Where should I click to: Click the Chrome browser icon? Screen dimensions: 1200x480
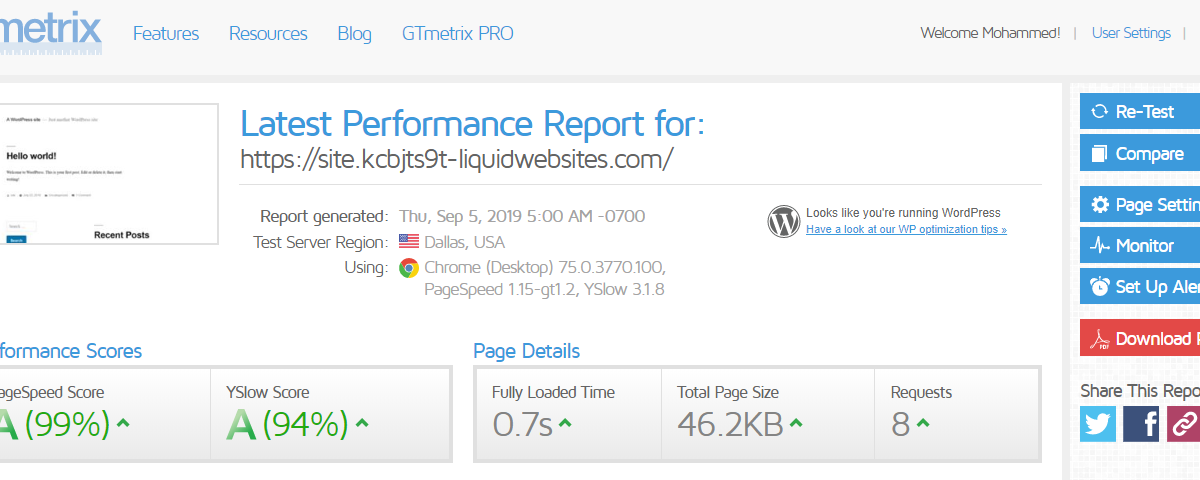coord(408,267)
